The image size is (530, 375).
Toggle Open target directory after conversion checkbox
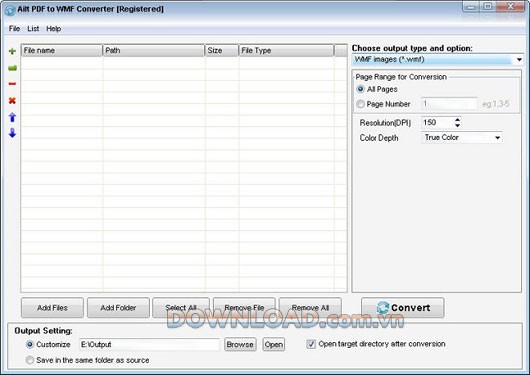[x=311, y=344]
